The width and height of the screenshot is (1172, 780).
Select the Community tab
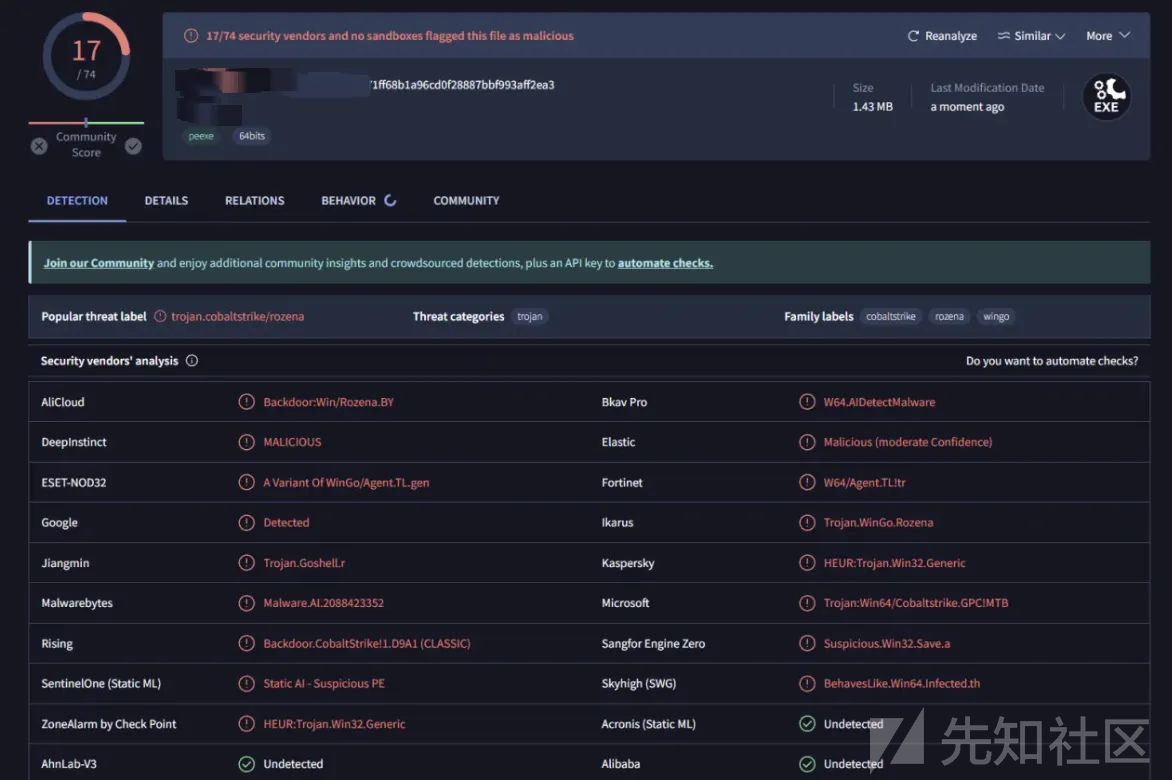pos(466,200)
